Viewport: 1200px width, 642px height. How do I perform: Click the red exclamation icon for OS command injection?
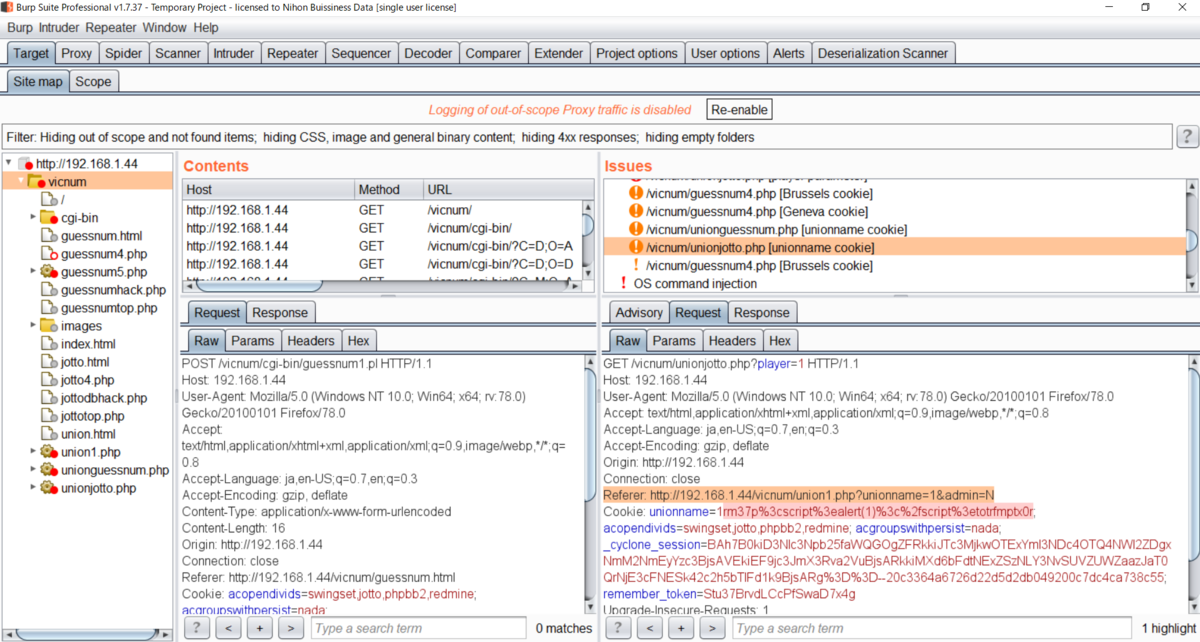click(x=623, y=284)
